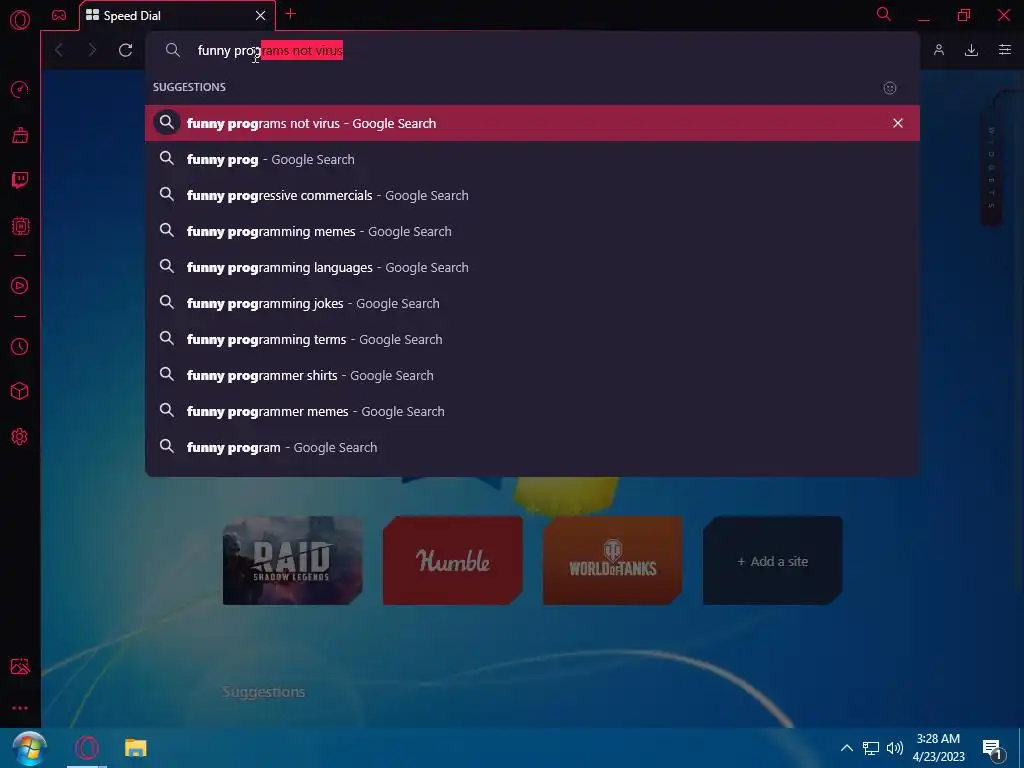The height and width of the screenshot is (768, 1024).
Task: Open the Humble speed dial tile
Action: [453, 561]
